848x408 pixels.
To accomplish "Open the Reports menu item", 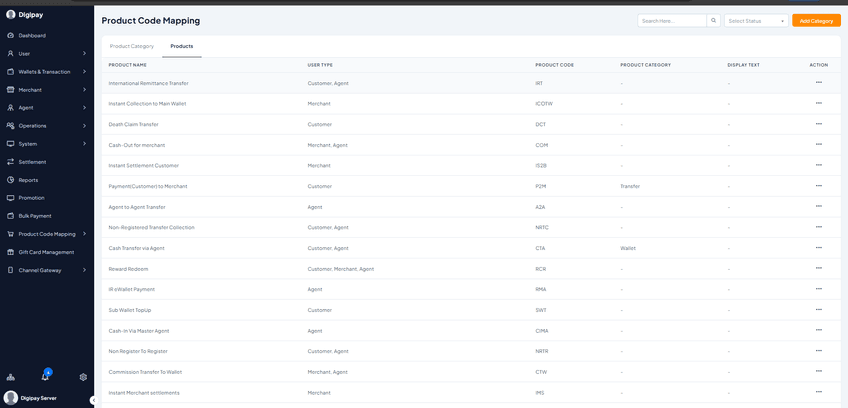I will coord(28,180).
